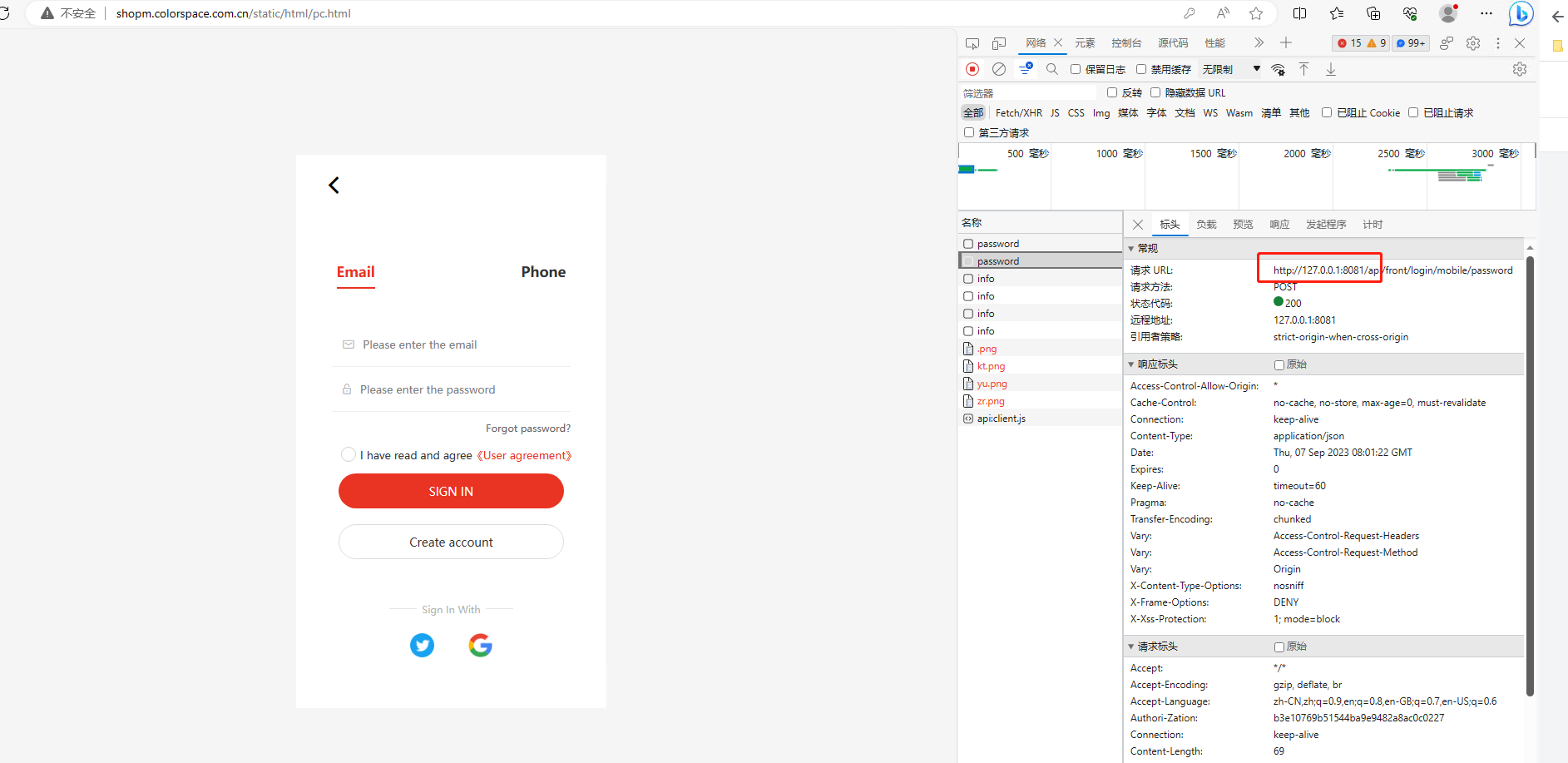Viewport: 1568px width, 763px height.
Task: Open the DevTools settings gear
Action: 1473,43
